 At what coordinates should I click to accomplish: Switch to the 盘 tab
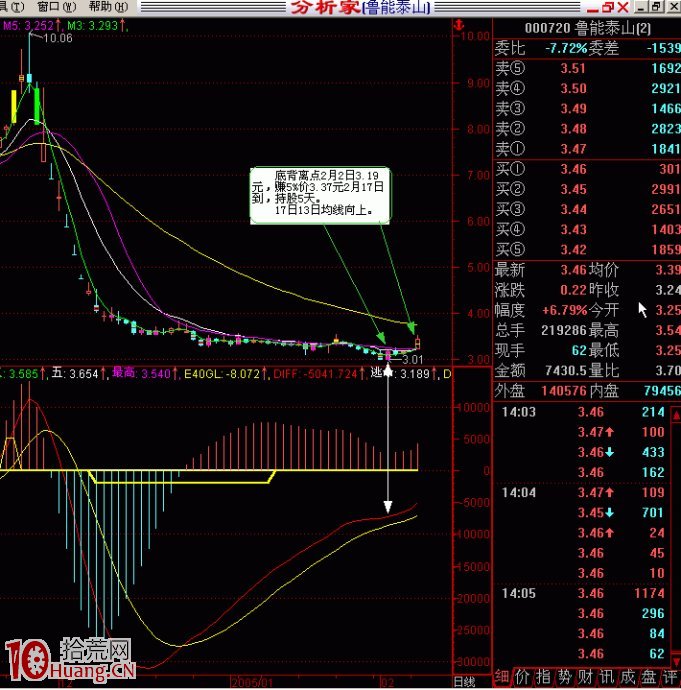[x=649, y=677]
